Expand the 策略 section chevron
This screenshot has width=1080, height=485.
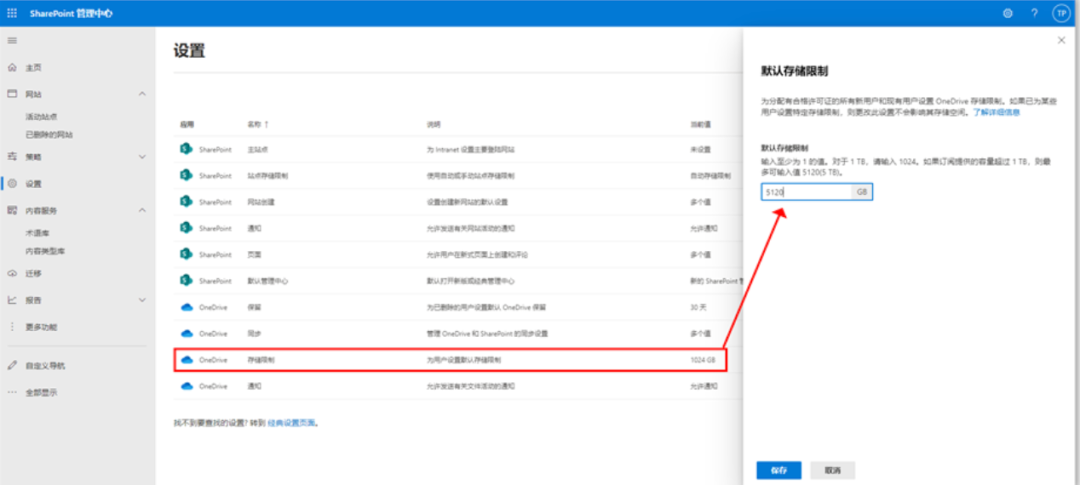pos(143,156)
